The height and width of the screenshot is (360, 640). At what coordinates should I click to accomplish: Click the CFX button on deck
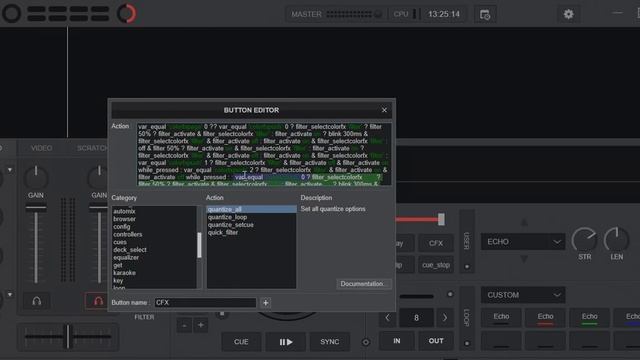tap(436, 243)
